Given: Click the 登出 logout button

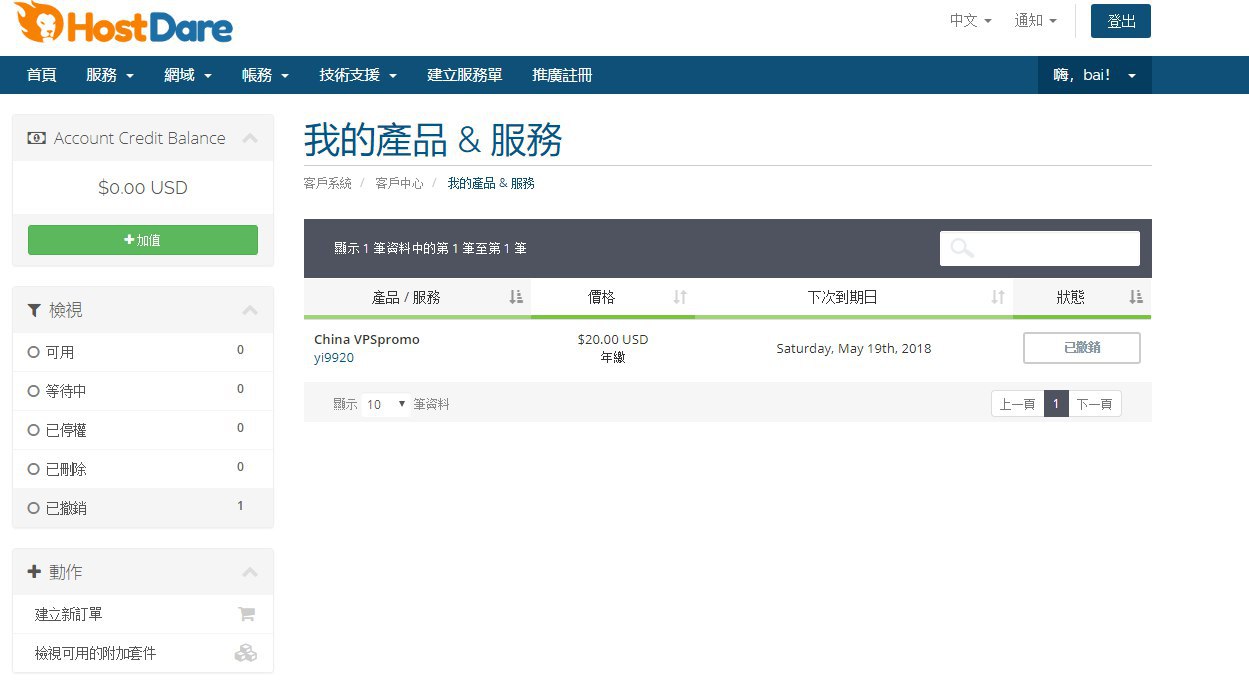Looking at the screenshot, I should 1120,21.
